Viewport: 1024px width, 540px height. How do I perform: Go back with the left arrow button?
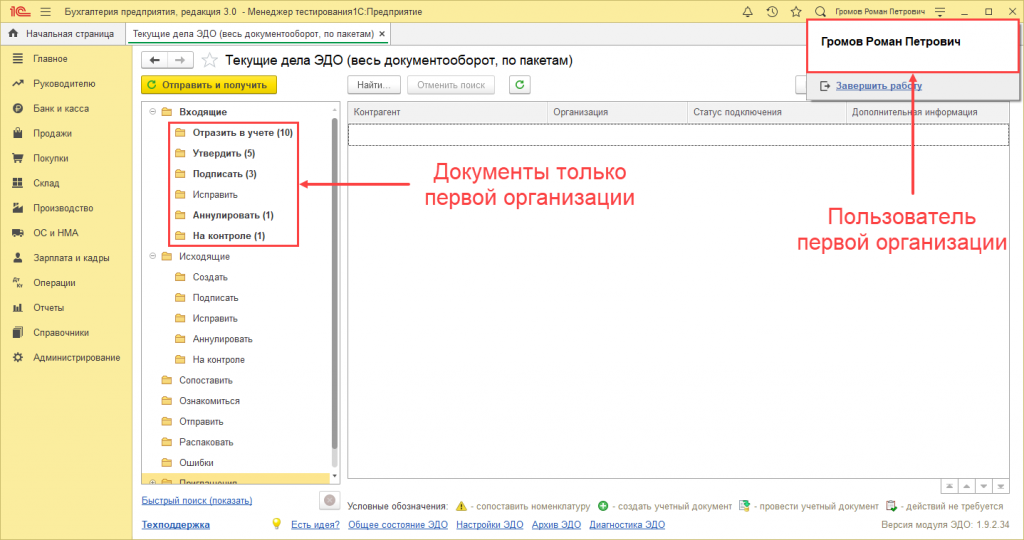click(155, 60)
